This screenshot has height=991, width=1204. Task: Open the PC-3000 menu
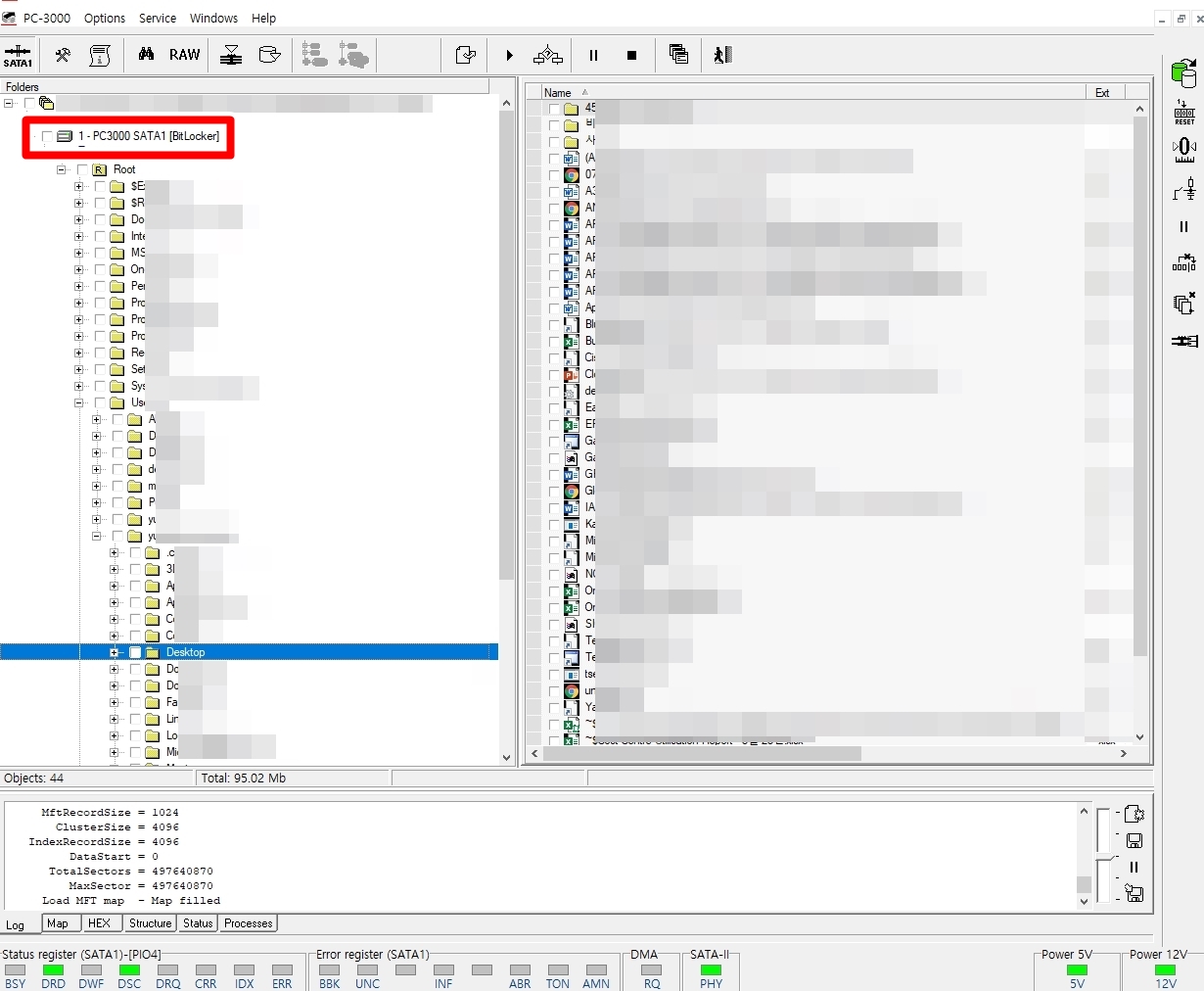click(x=47, y=18)
